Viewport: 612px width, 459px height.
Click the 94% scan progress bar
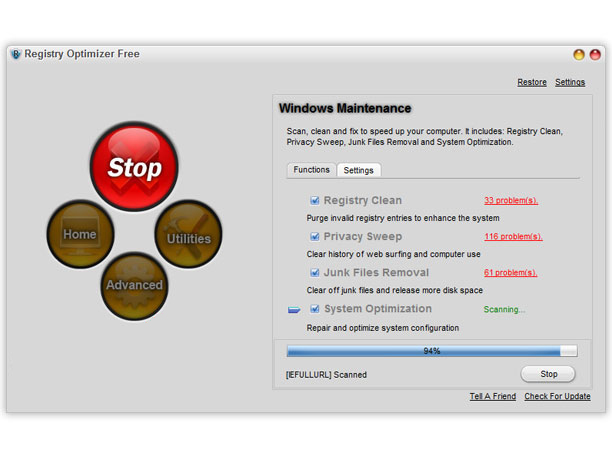point(432,351)
